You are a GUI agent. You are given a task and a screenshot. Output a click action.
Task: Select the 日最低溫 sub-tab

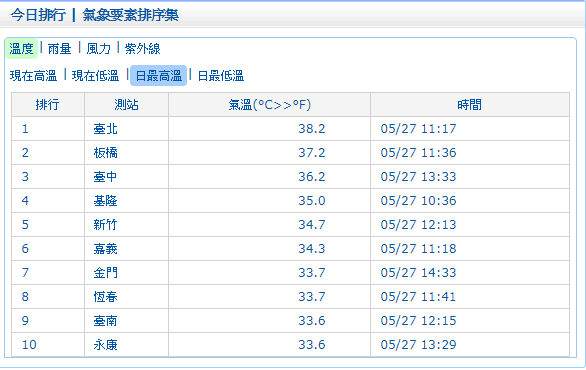coord(220,76)
